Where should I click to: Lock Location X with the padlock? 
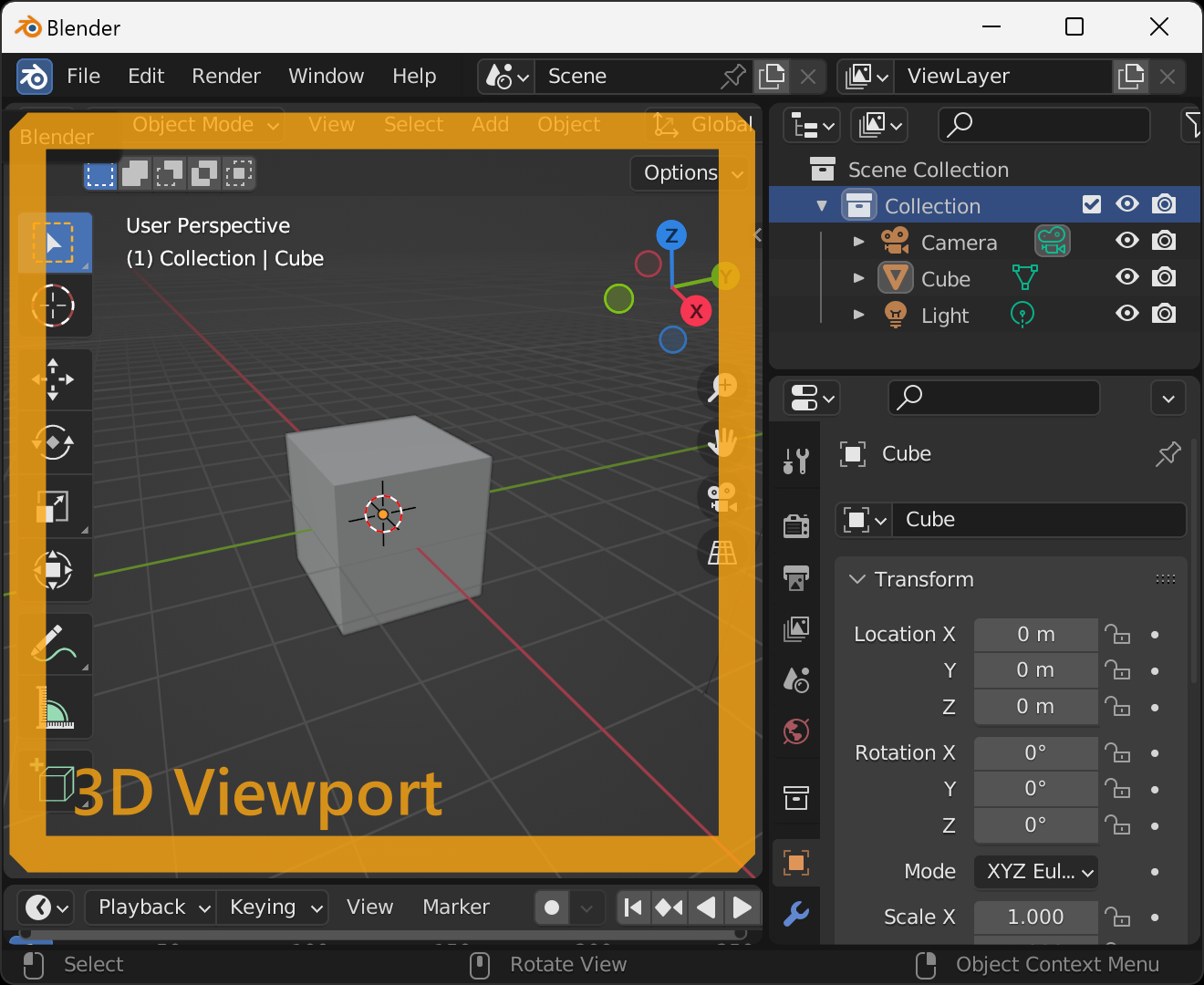(x=1117, y=634)
